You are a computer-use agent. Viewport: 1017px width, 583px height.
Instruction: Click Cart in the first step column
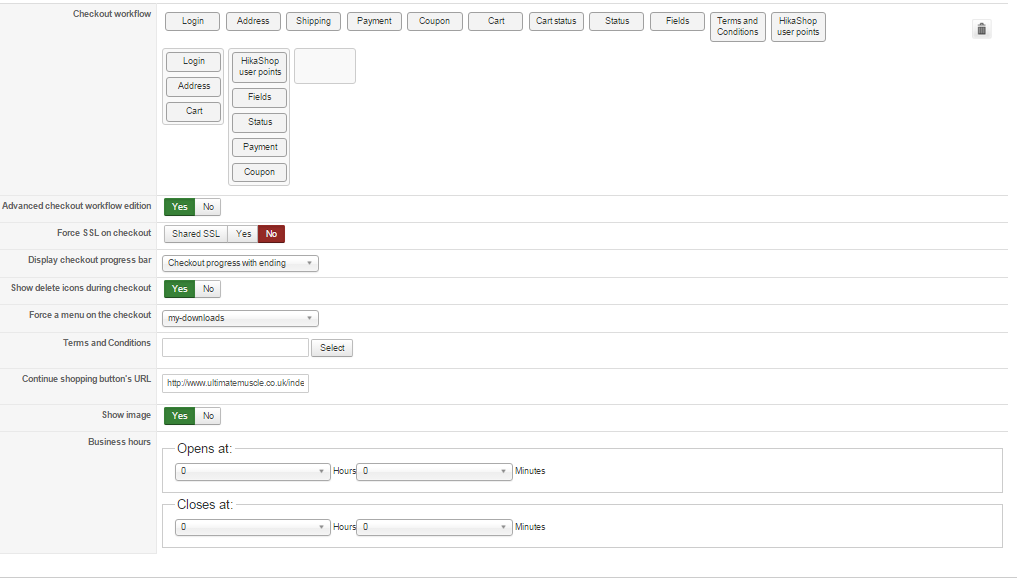(x=193, y=112)
